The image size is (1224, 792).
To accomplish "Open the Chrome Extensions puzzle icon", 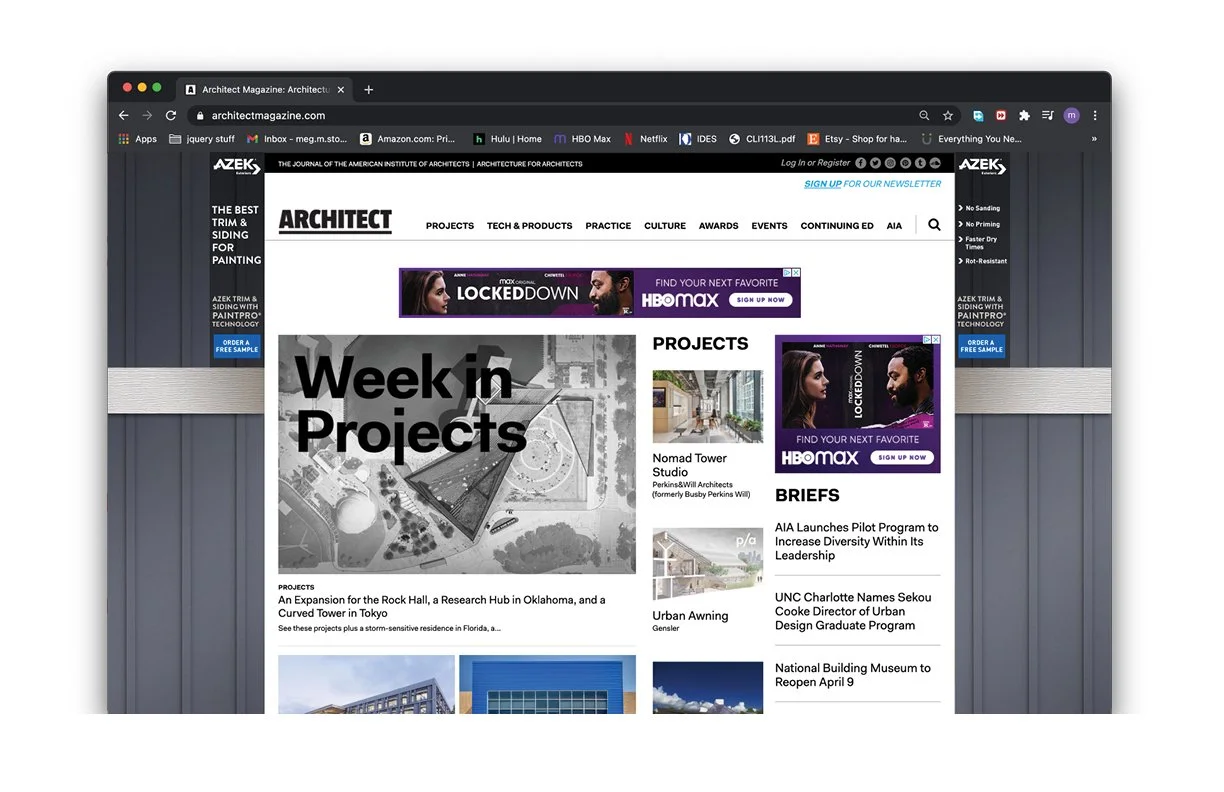I will coord(1024,116).
